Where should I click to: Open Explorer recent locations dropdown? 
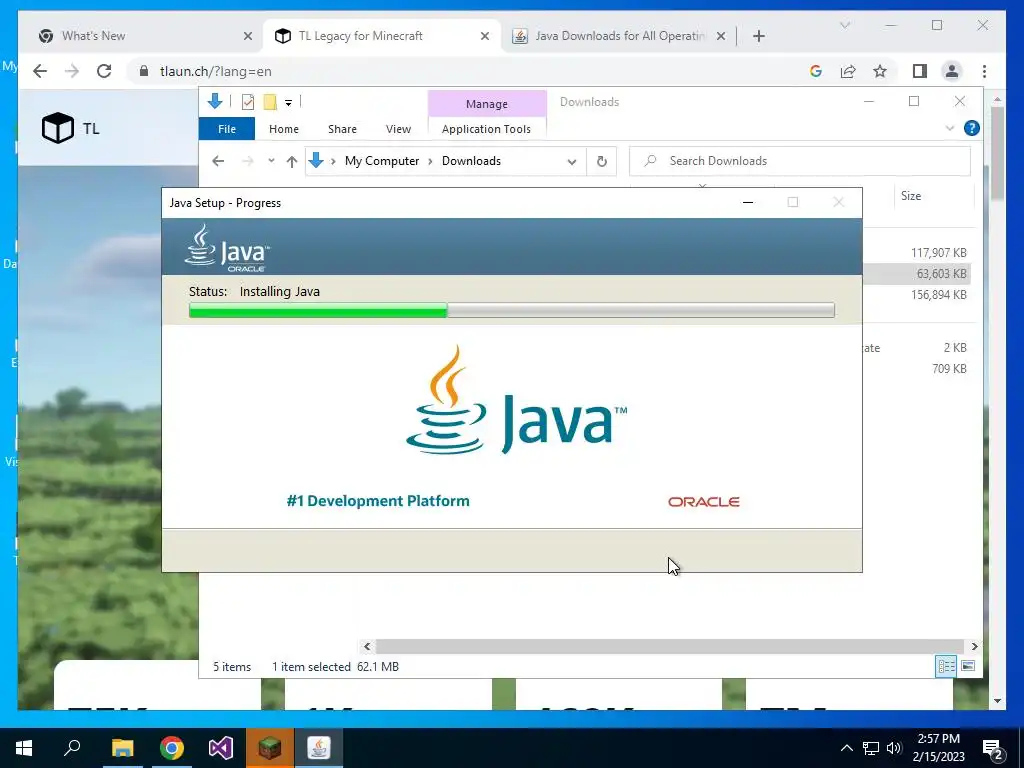[271, 161]
